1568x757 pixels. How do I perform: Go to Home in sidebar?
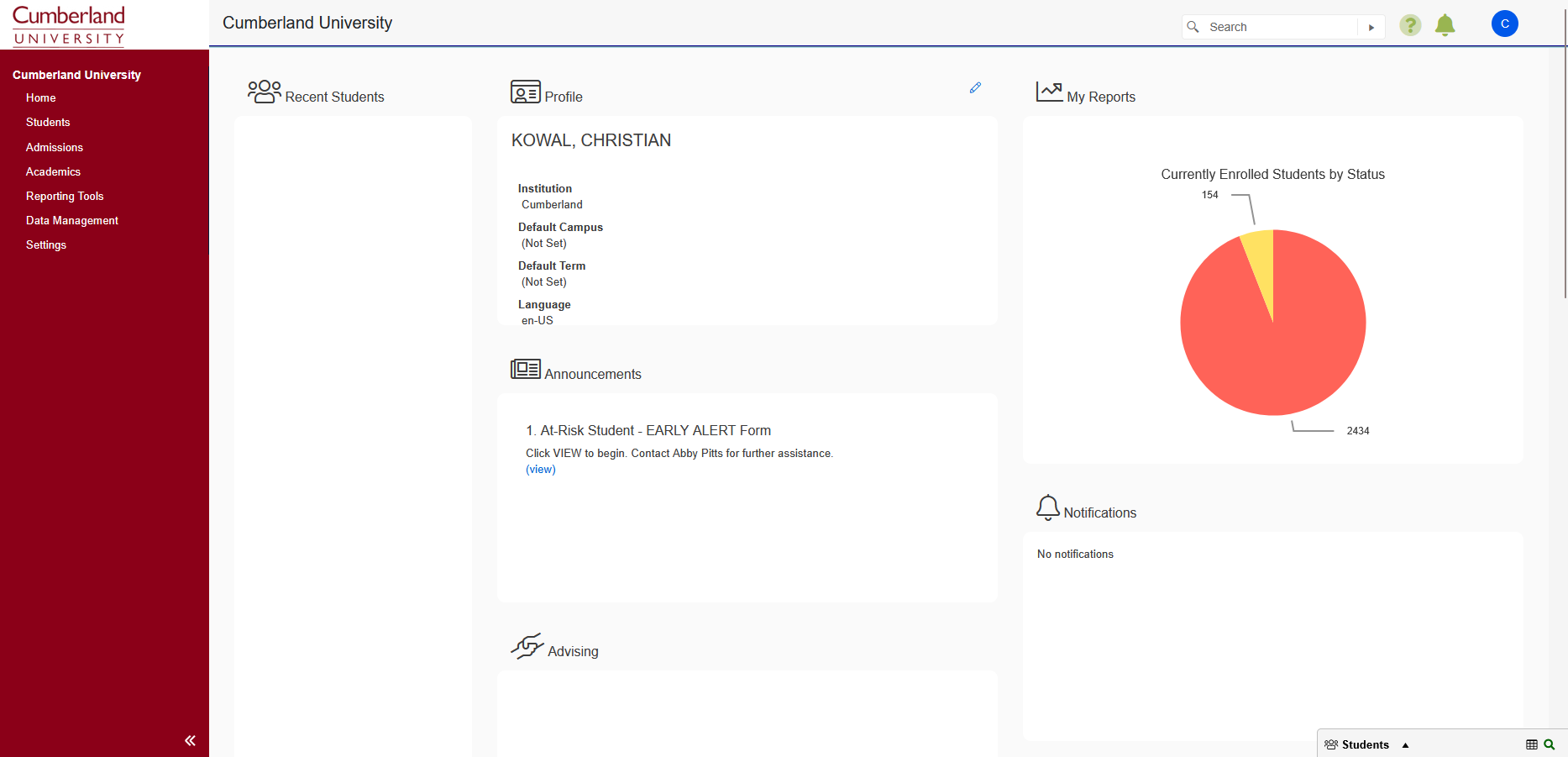coord(41,97)
